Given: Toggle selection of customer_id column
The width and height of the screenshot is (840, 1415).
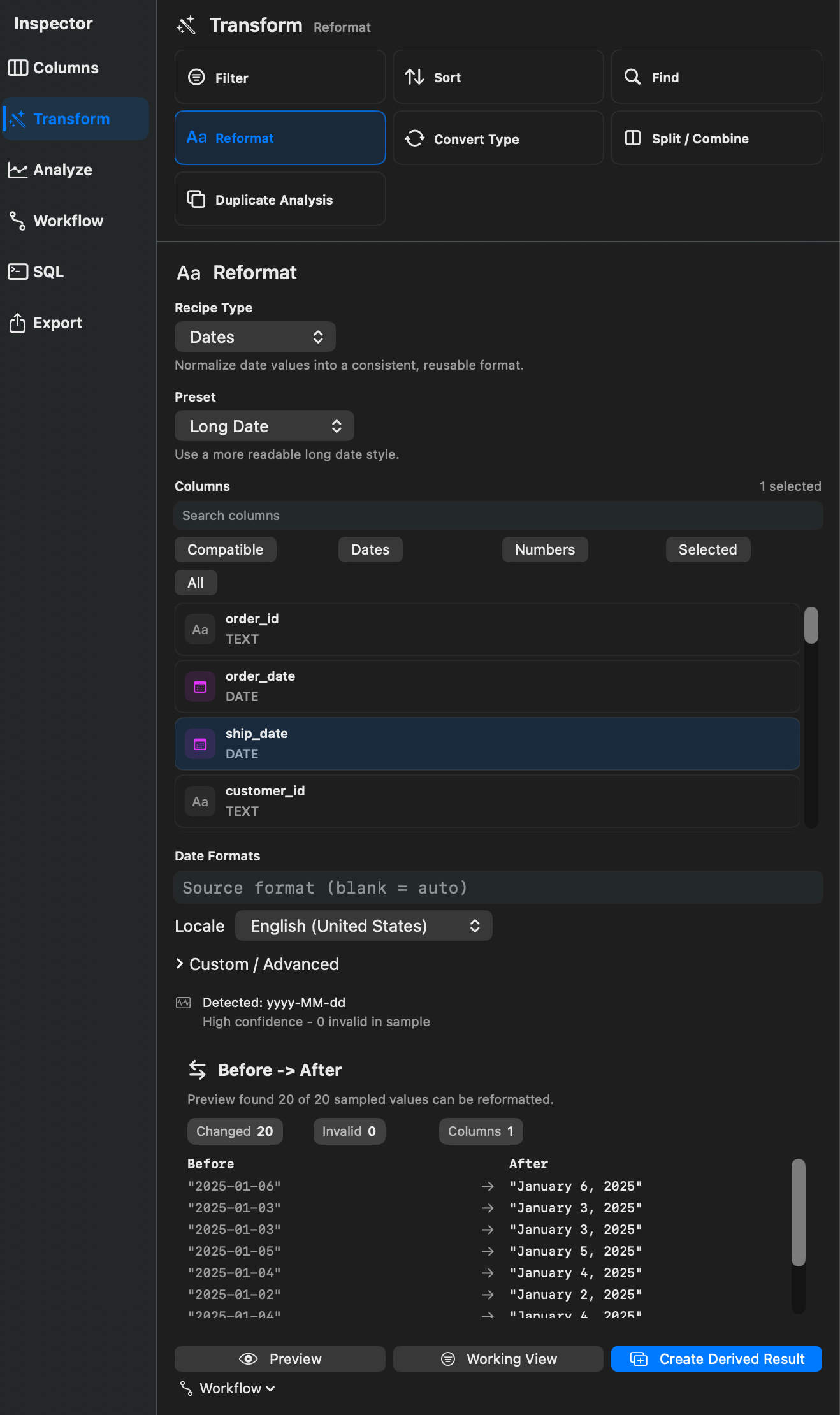Looking at the screenshot, I should pyautogui.click(x=488, y=801).
